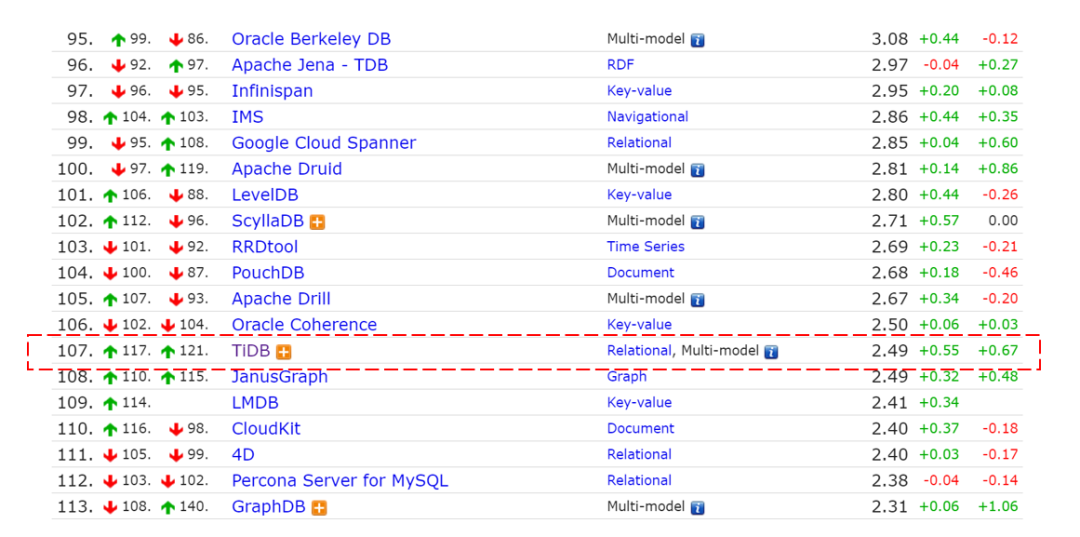Click the Key-value link in the Infinispan row

pyautogui.click(x=639, y=91)
